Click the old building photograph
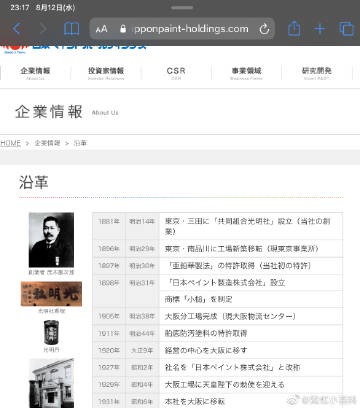 coord(51,383)
